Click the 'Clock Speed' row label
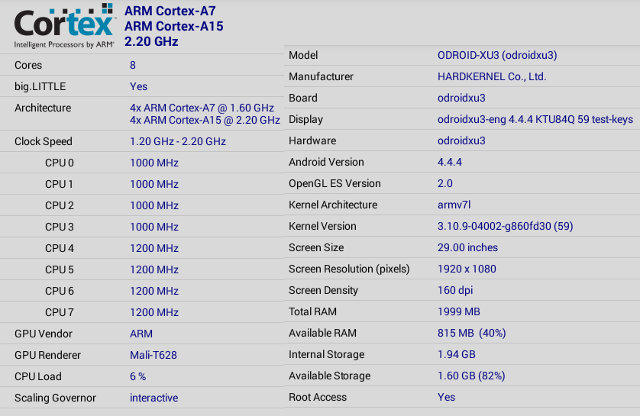640x416 pixels. 43,141
